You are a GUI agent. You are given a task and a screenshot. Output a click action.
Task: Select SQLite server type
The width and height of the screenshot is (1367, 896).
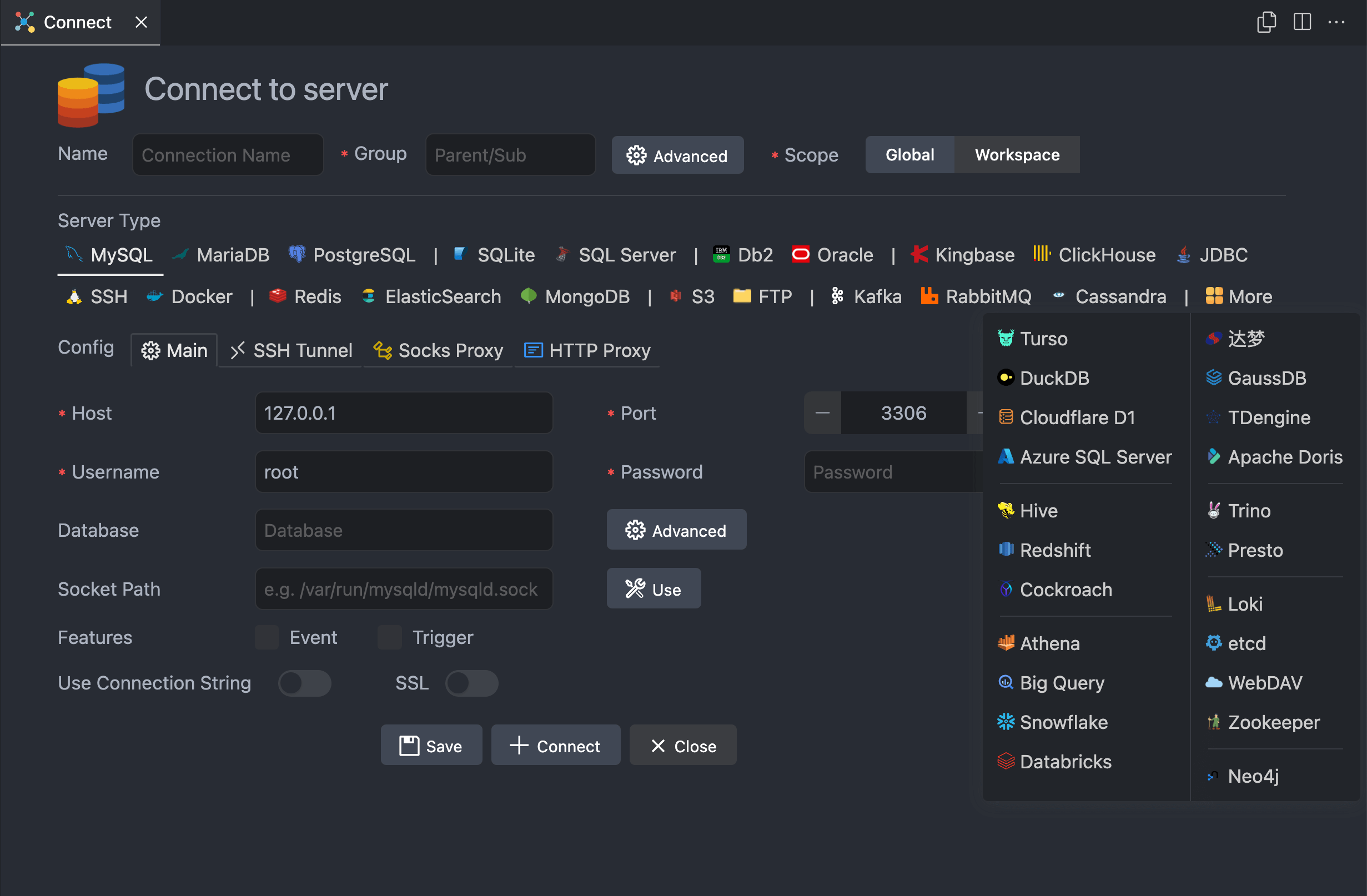click(x=494, y=254)
